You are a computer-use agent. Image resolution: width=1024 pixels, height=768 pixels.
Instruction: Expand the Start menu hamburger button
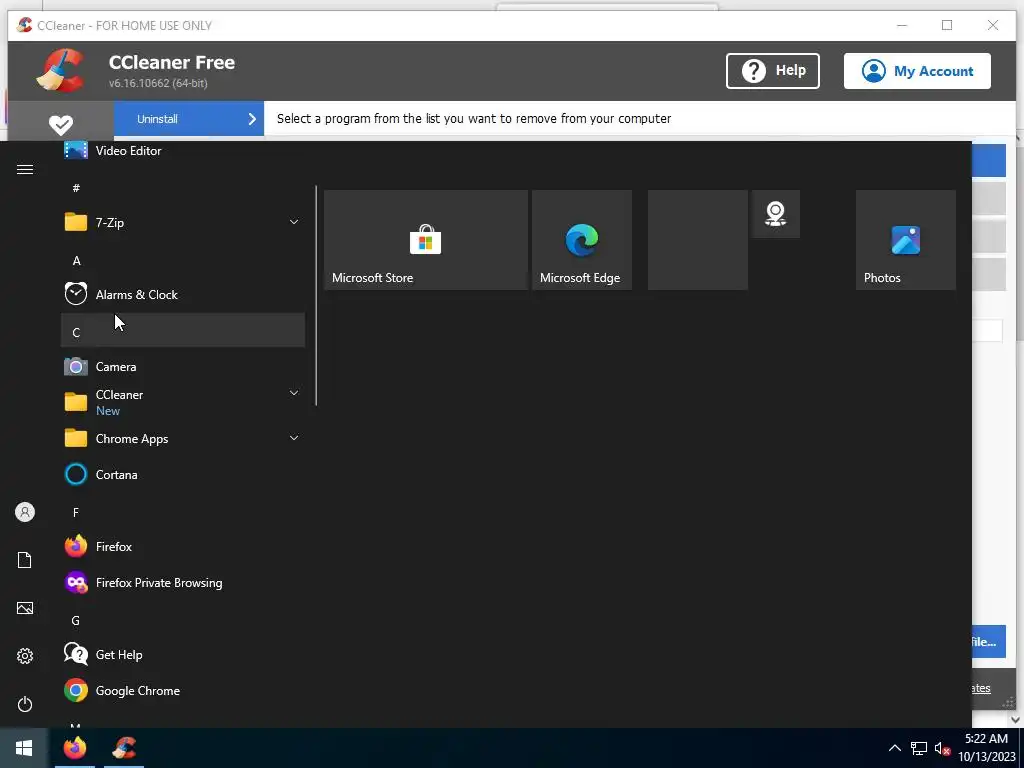tap(25, 170)
